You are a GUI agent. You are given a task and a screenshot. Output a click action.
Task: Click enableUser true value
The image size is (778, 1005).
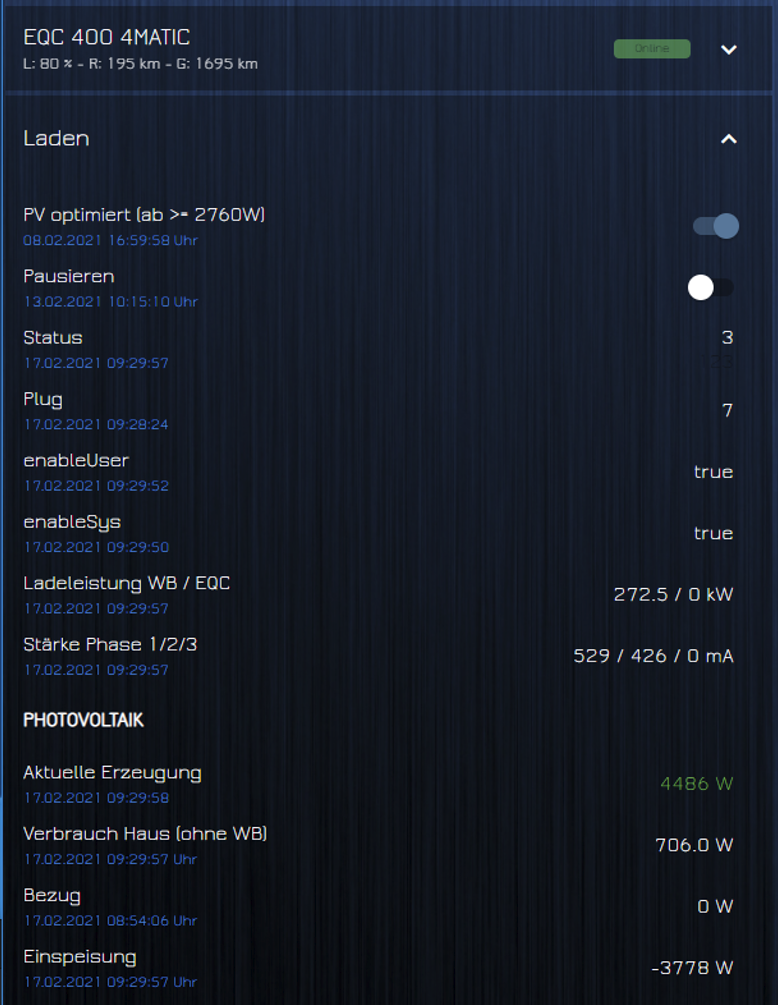[x=713, y=472]
